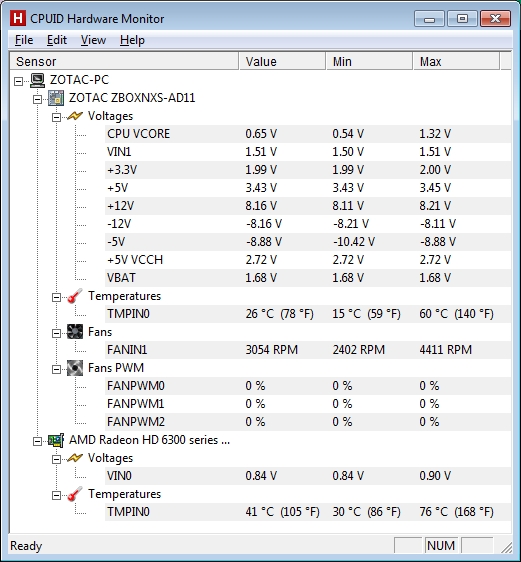521x562 pixels.
Task: Collapse the Radeon Voltages group
Action: (56, 459)
